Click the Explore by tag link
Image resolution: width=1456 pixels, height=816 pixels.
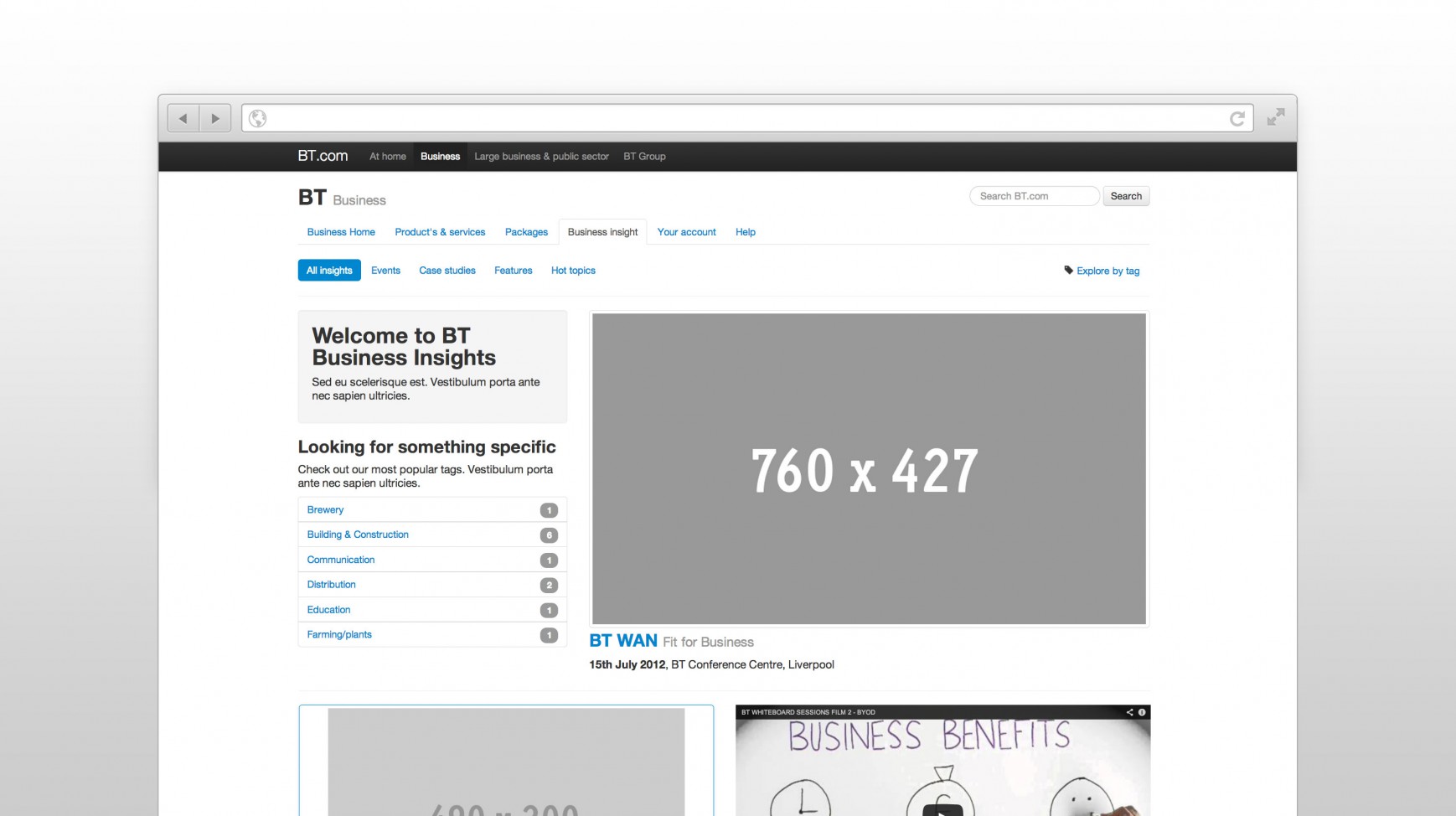(x=1107, y=270)
